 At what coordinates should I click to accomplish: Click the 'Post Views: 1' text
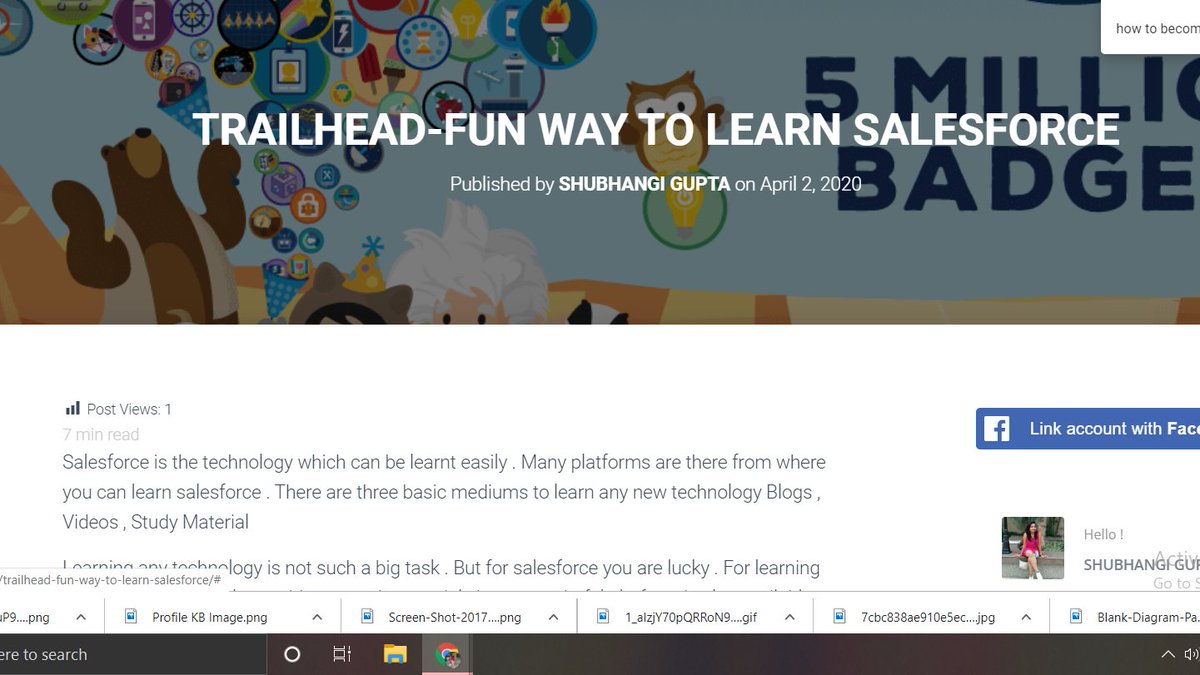[x=129, y=409]
